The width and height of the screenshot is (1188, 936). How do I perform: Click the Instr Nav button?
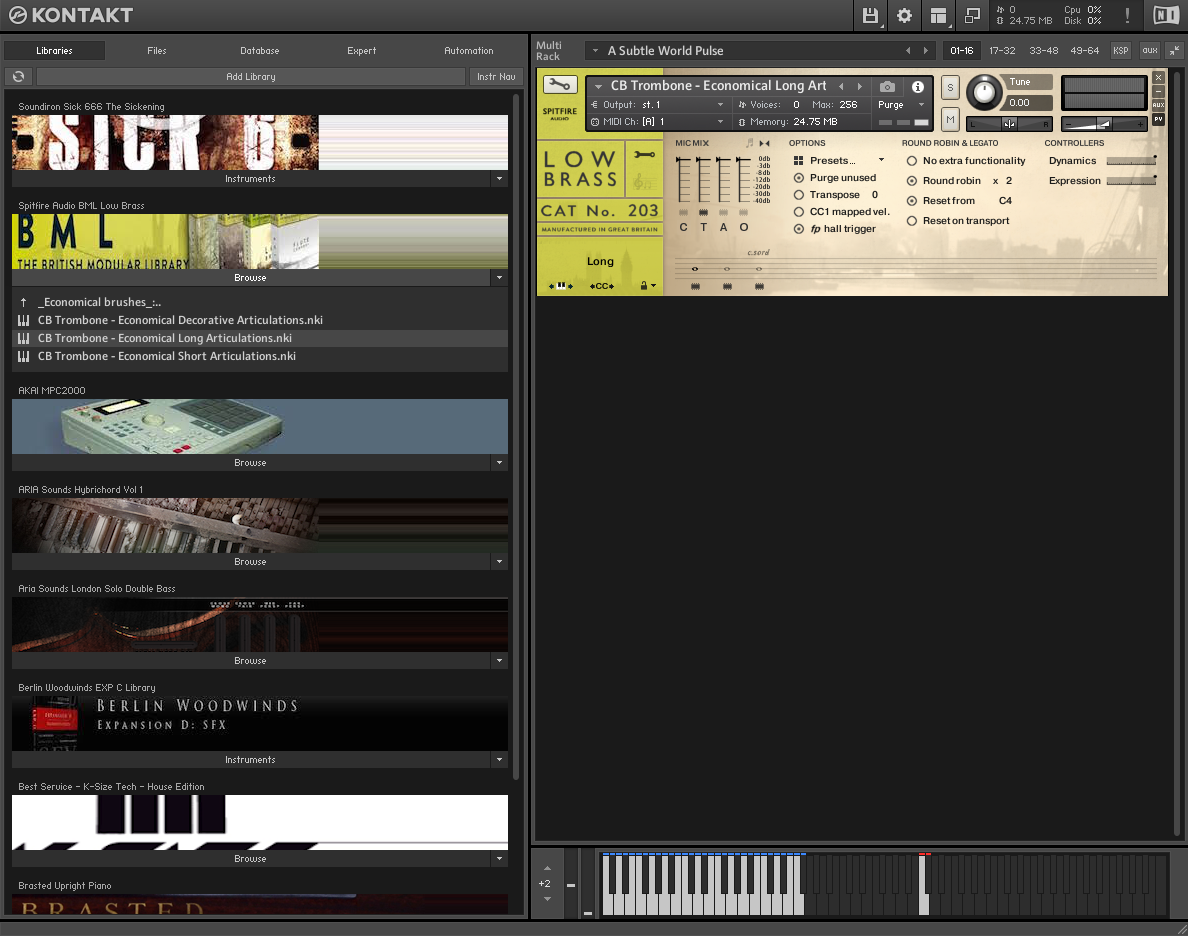coord(496,77)
